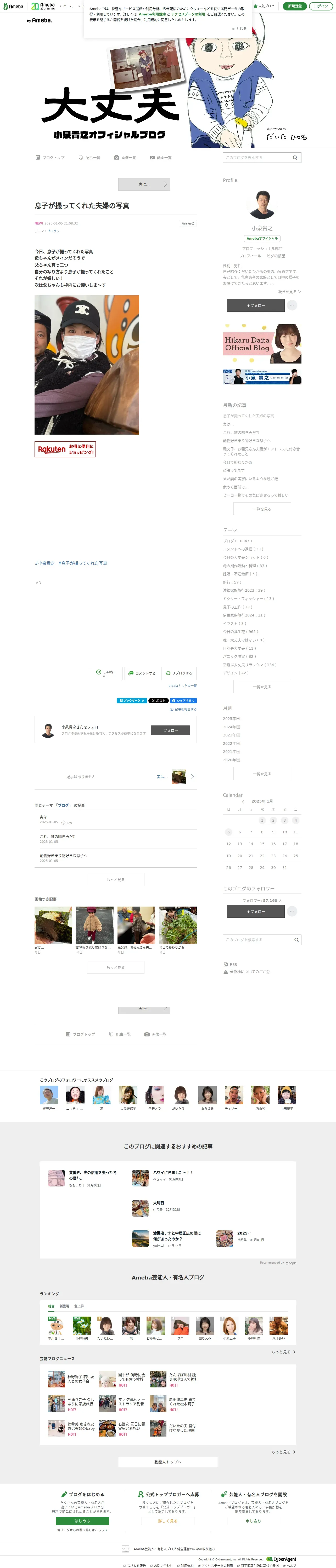
Task: Open the Dr.Fischer Ambassador 小泉貴之 banner
Action: (262, 377)
